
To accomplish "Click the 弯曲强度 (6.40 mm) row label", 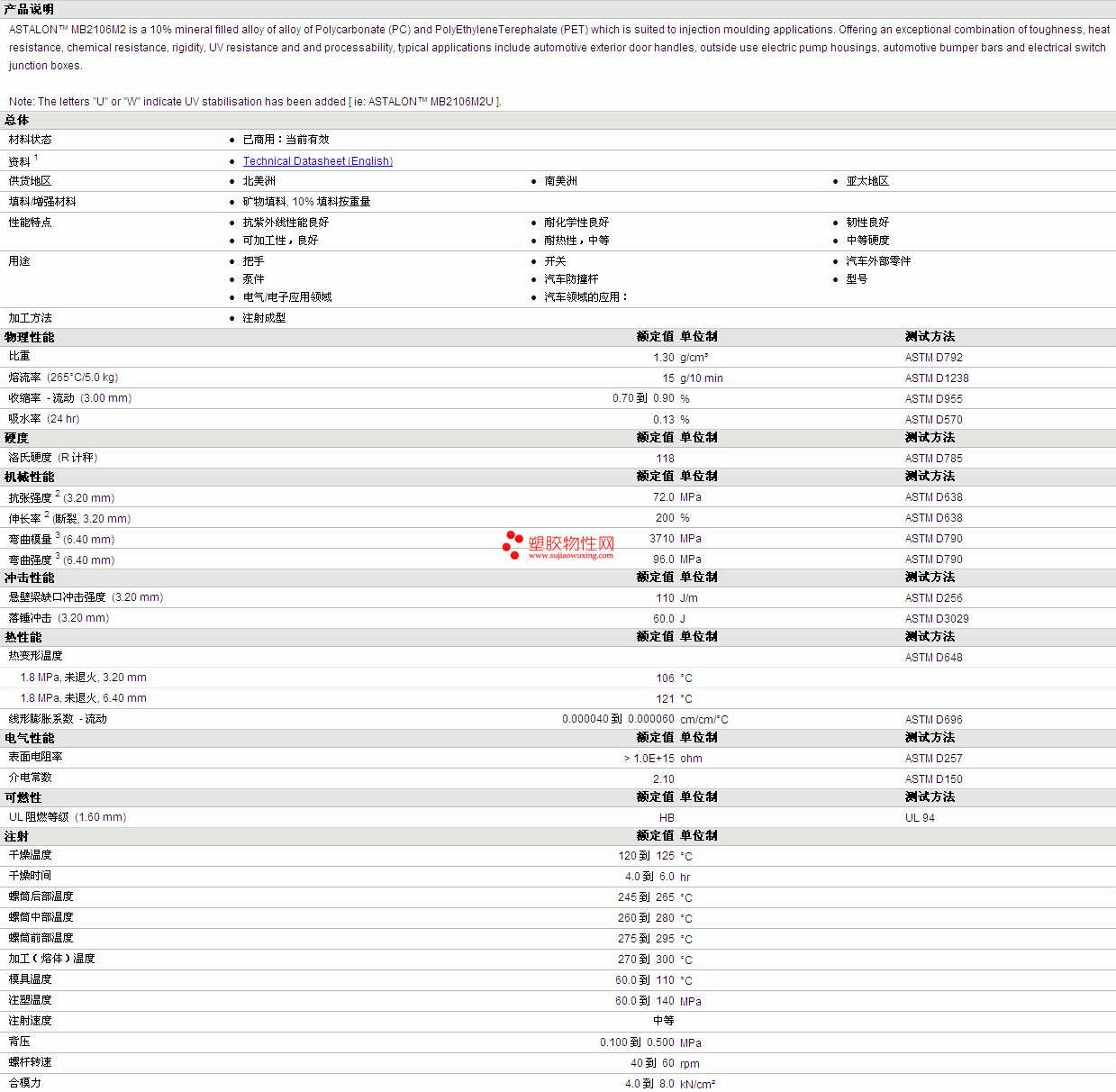I will [x=61, y=560].
